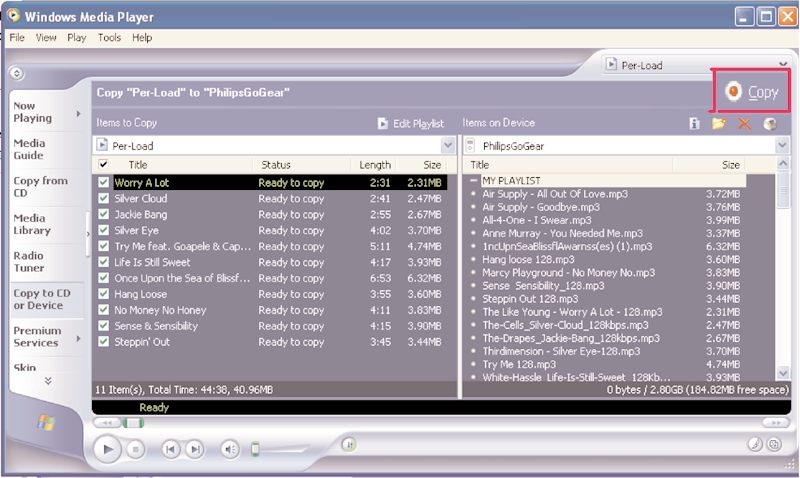Switch to the Media Library tab
This screenshot has width=800, height=478.
coord(45,224)
